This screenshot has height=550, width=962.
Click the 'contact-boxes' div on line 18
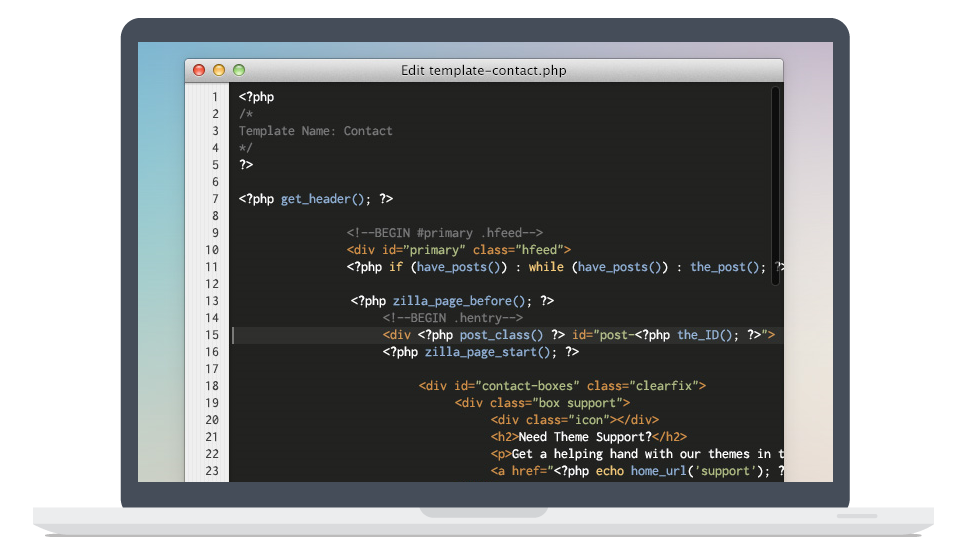[x=563, y=386]
